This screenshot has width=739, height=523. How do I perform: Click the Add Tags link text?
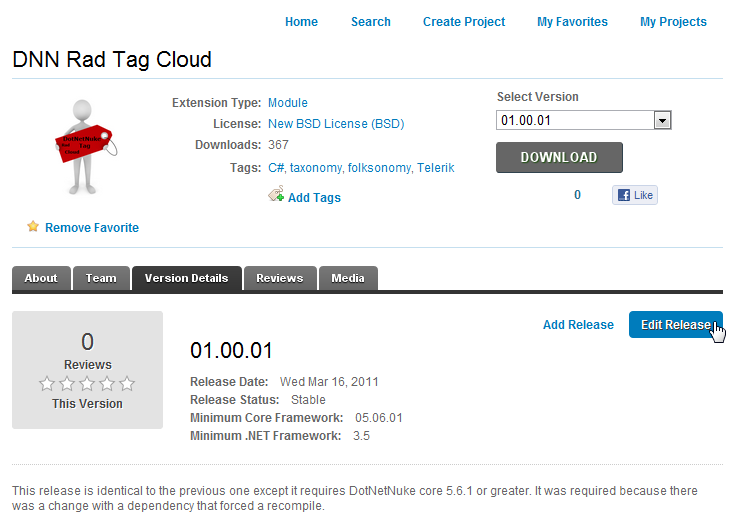tap(314, 197)
